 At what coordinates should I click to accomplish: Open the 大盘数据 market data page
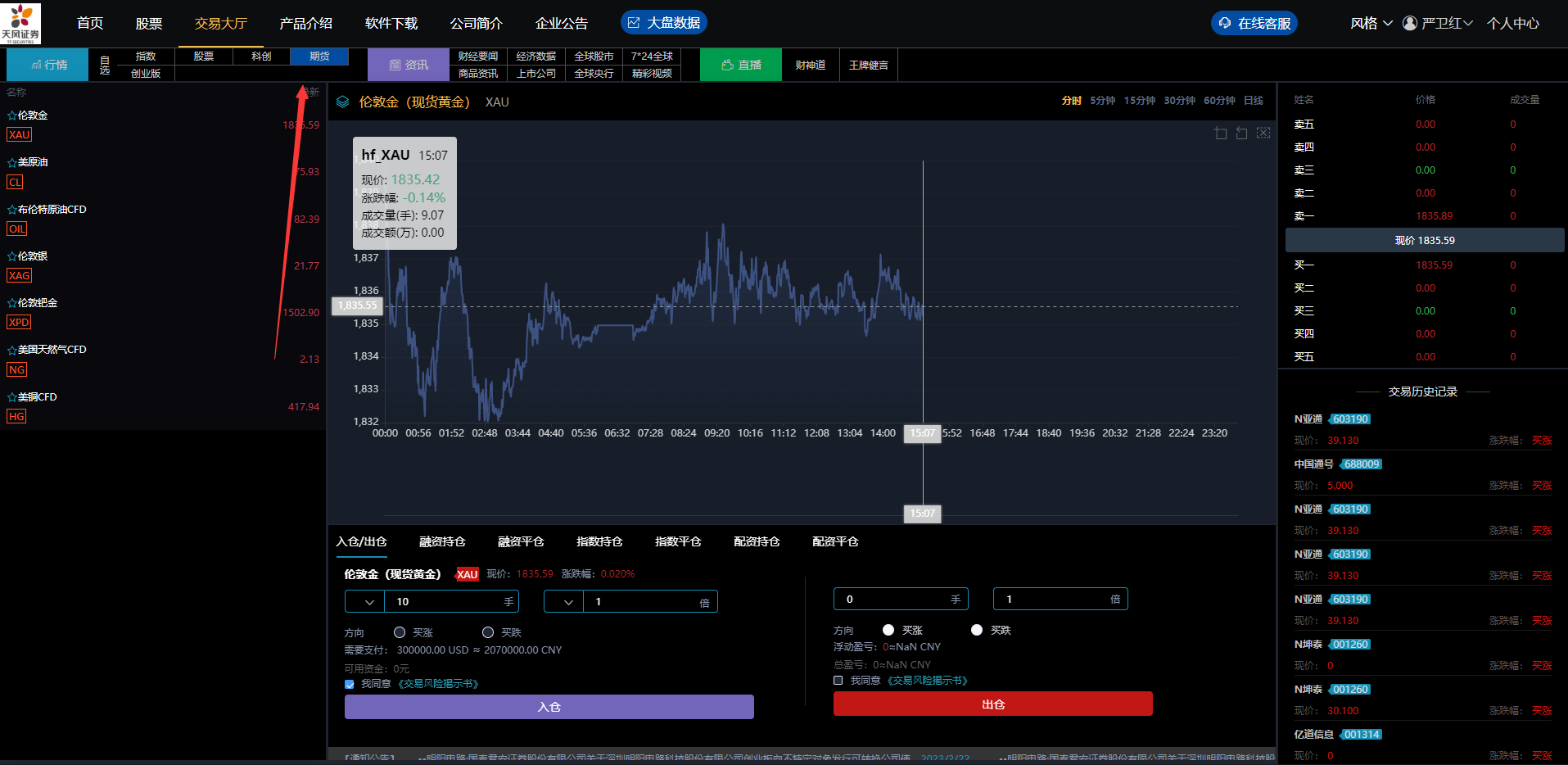coord(663,23)
